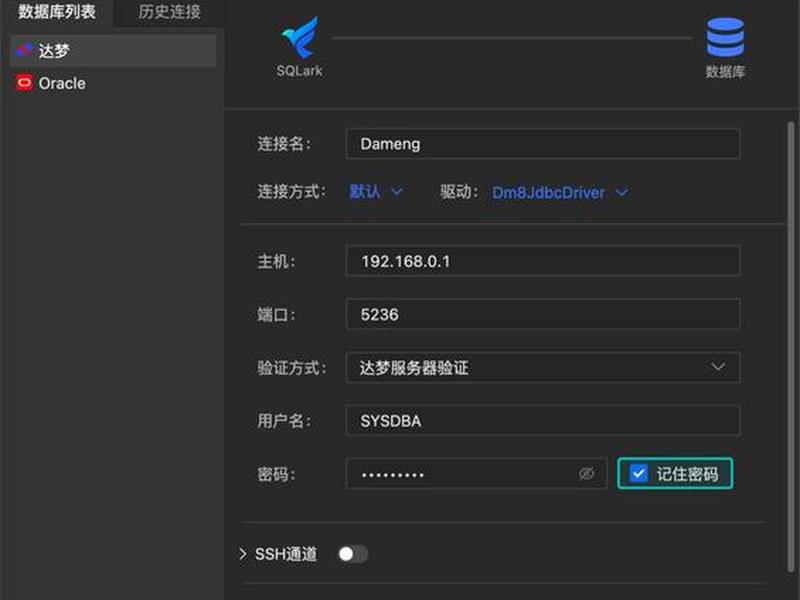The width and height of the screenshot is (800, 600).
Task: Switch to the 历史连接 tab
Action: coord(169,12)
